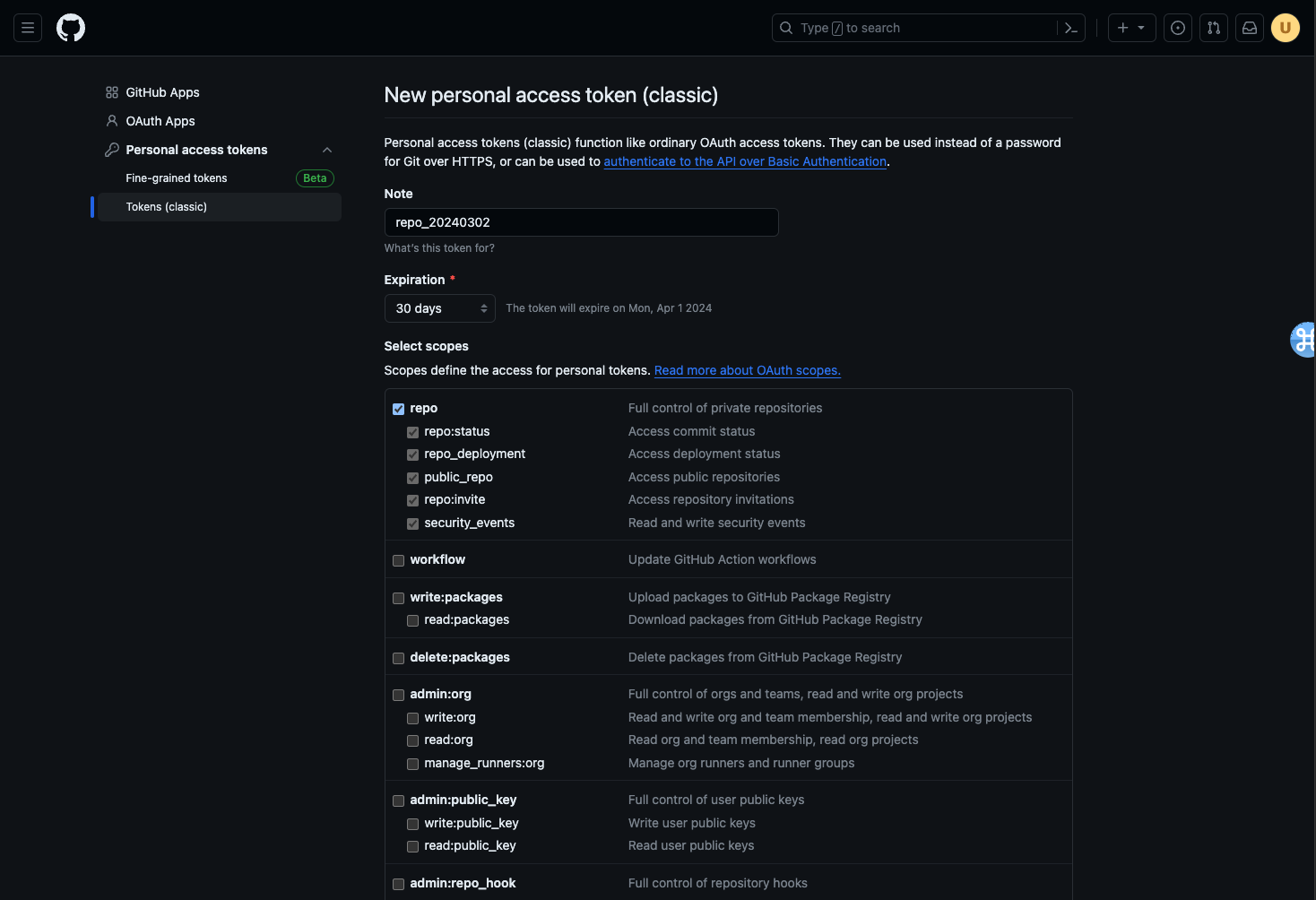Follow the Basic Authentication API link
The height and width of the screenshot is (900, 1316).
click(745, 161)
